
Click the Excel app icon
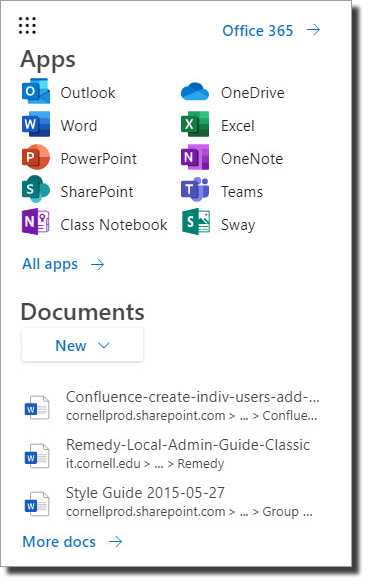click(x=195, y=124)
